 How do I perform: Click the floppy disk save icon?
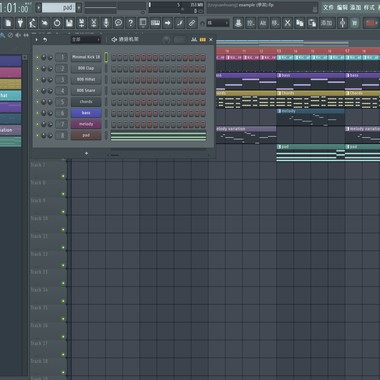tap(69, 23)
